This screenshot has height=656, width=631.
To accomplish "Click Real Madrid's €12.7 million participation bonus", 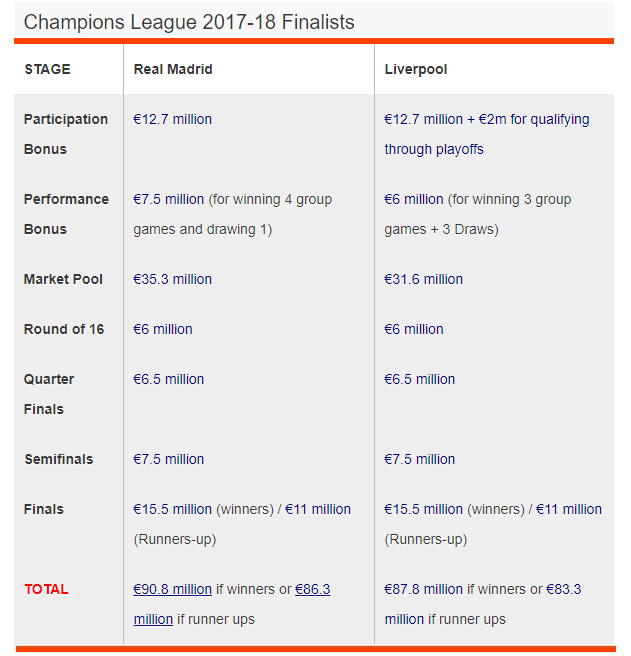I will pos(172,119).
